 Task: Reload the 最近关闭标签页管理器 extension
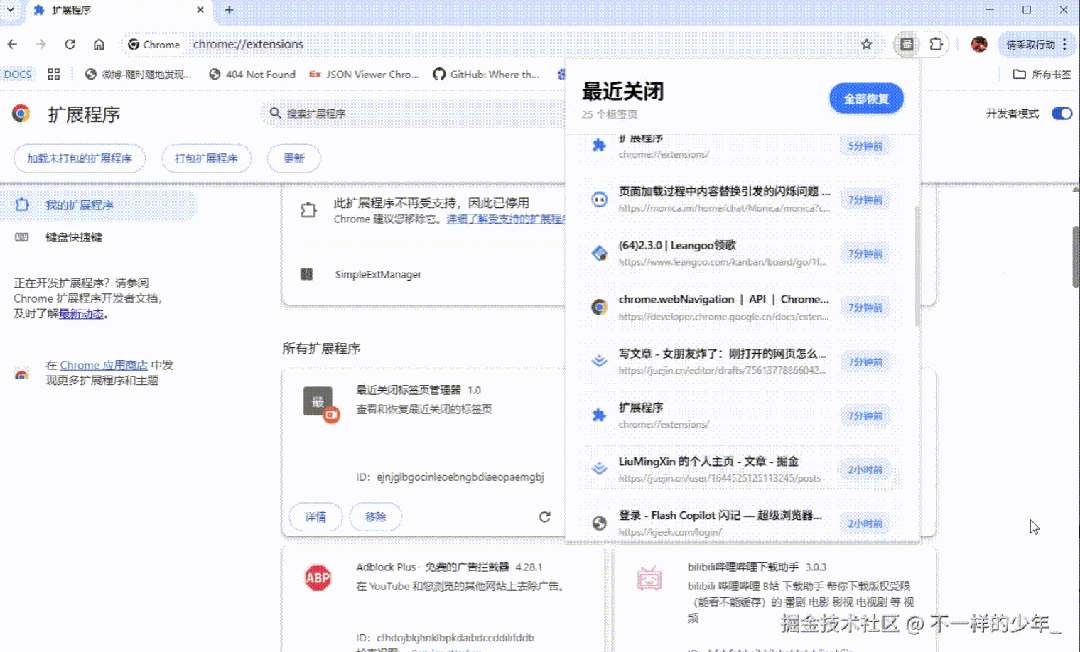click(x=545, y=517)
